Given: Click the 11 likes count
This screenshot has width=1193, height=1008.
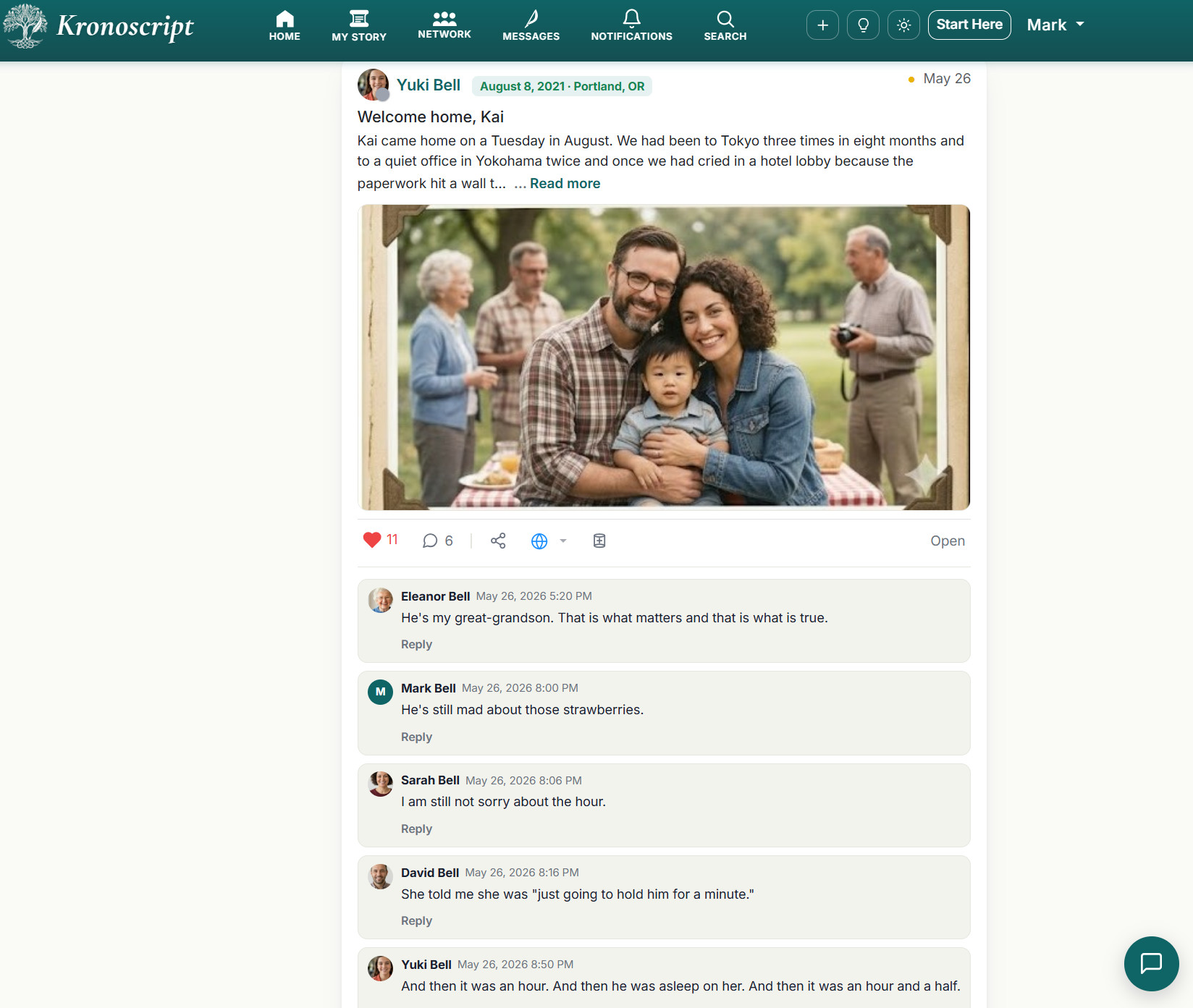Looking at the screenshot, I should (392, 540).
